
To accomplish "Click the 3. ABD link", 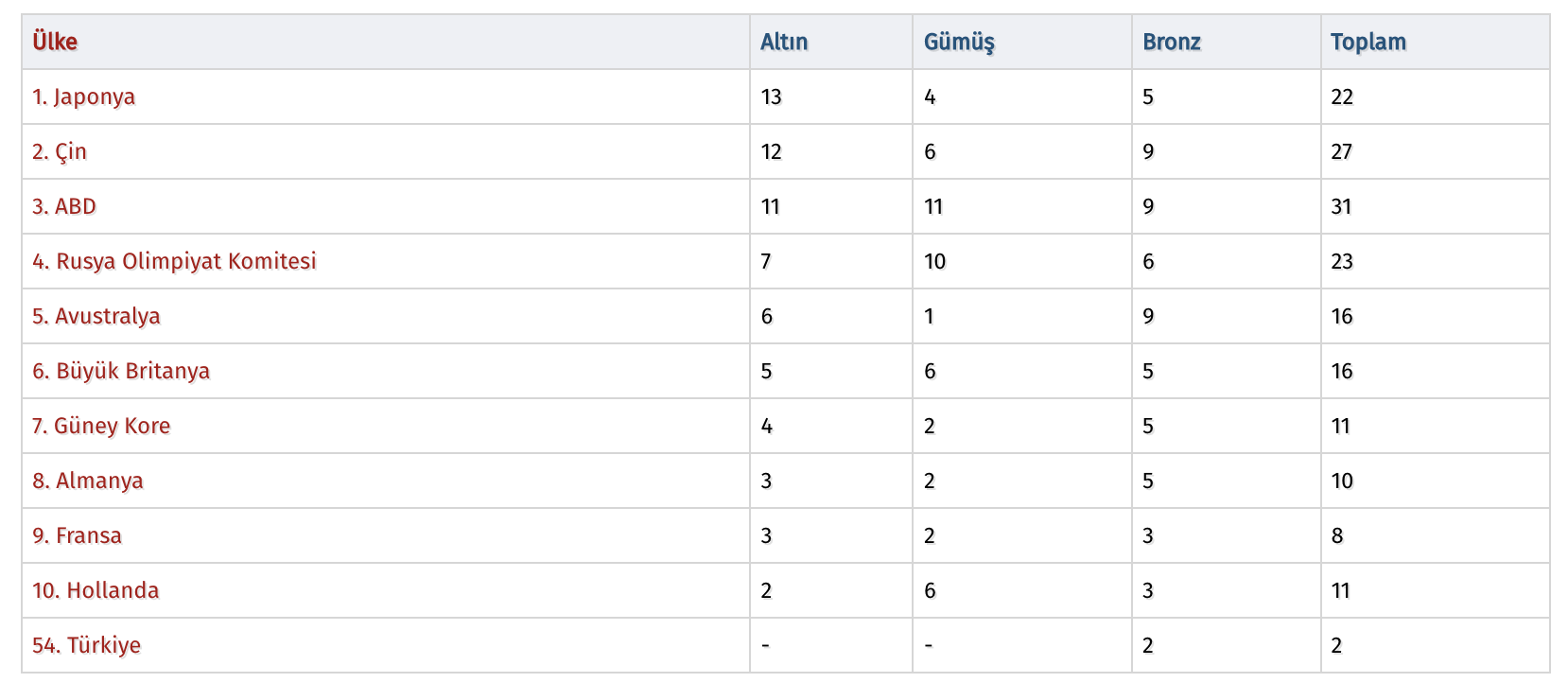I will 64,206.
